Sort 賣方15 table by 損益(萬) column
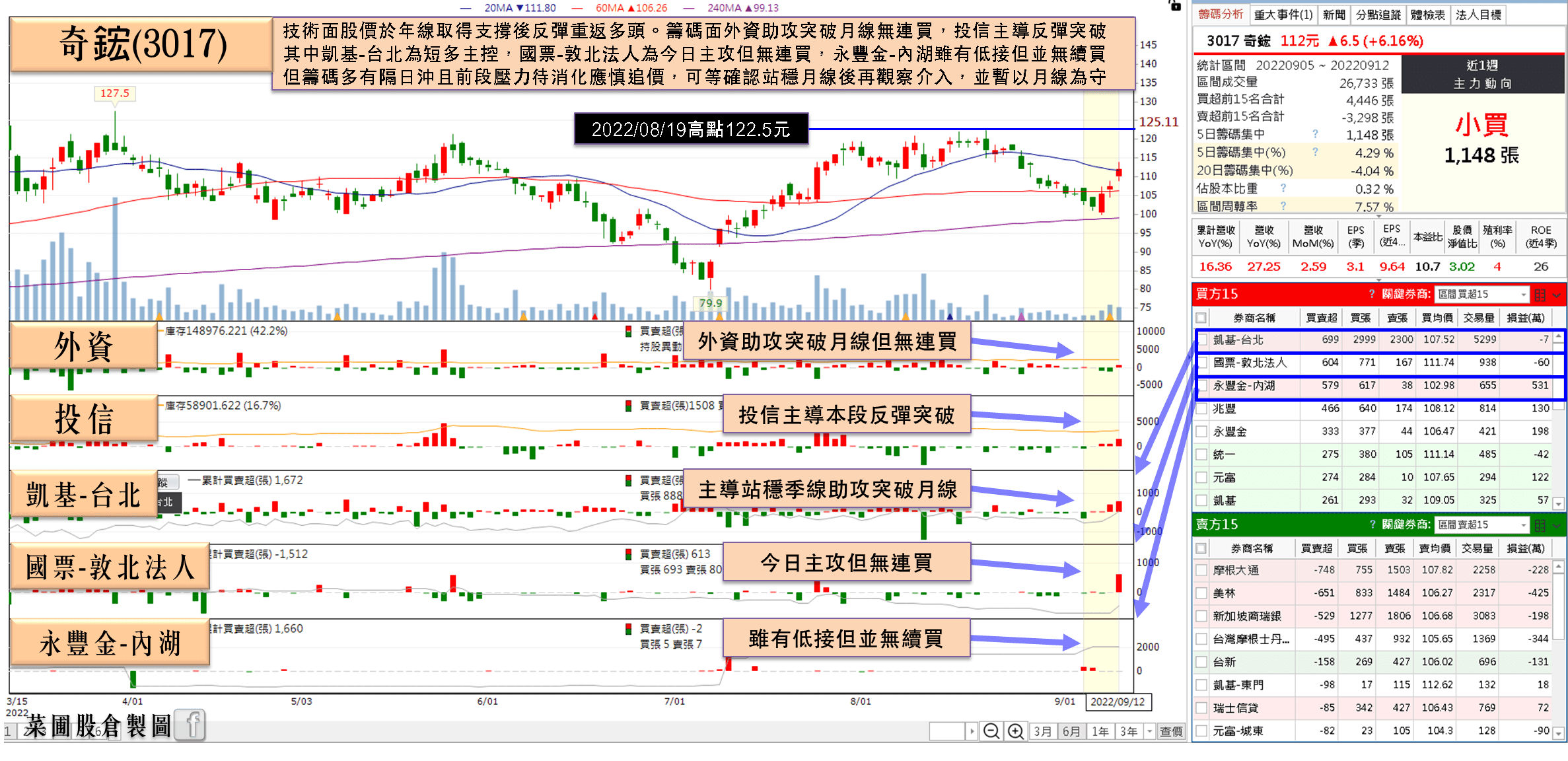Viewport: 1568px width, 761px height. [1526, 548]
